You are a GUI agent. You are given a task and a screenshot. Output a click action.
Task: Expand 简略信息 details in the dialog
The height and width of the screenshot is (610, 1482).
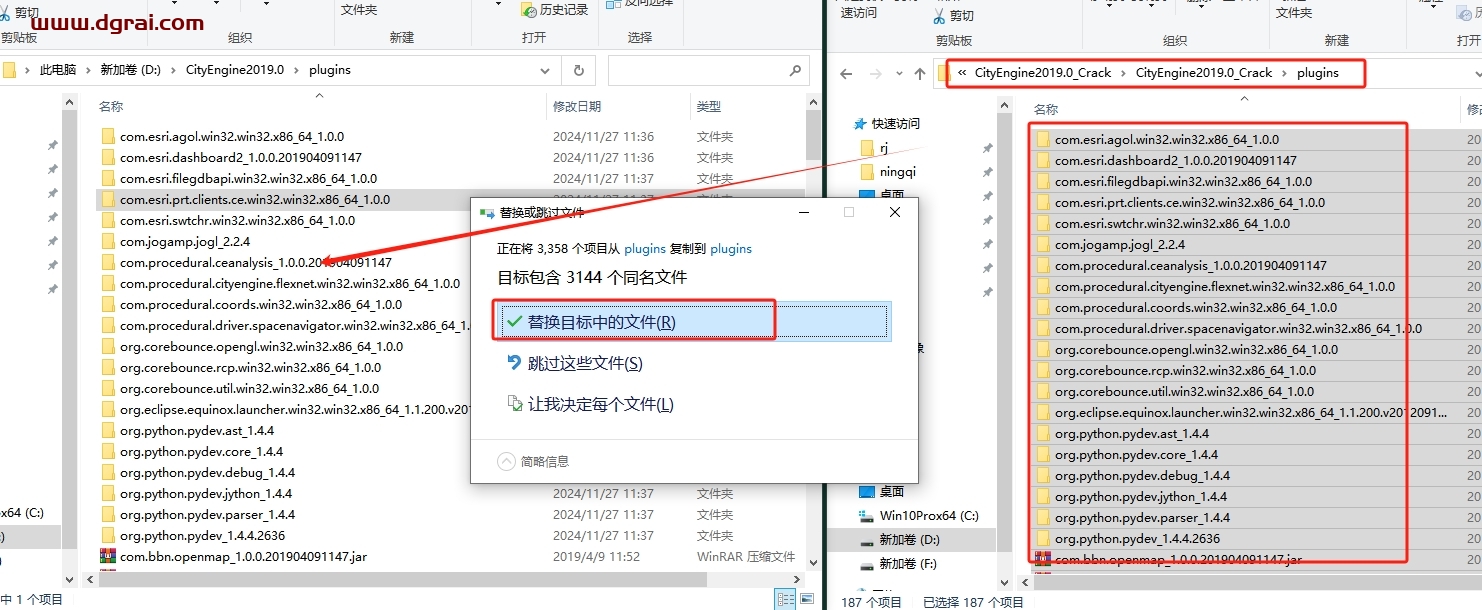click(533, 461)
